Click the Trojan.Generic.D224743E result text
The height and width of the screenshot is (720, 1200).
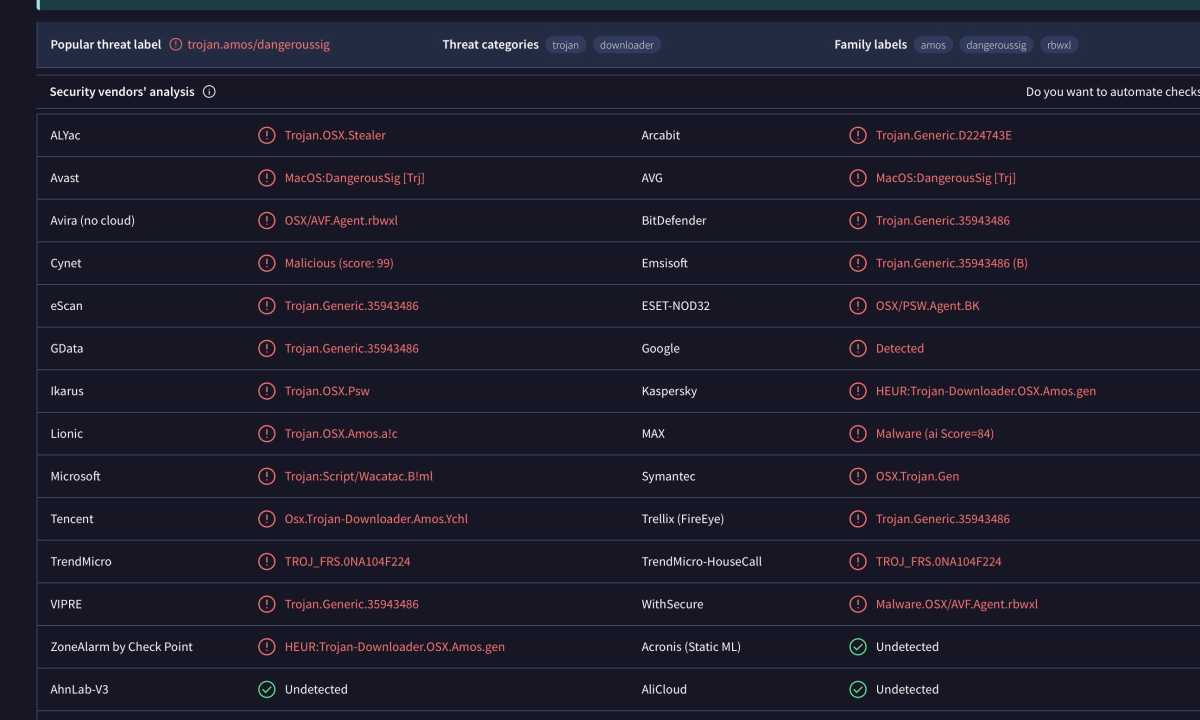(944, 135)
